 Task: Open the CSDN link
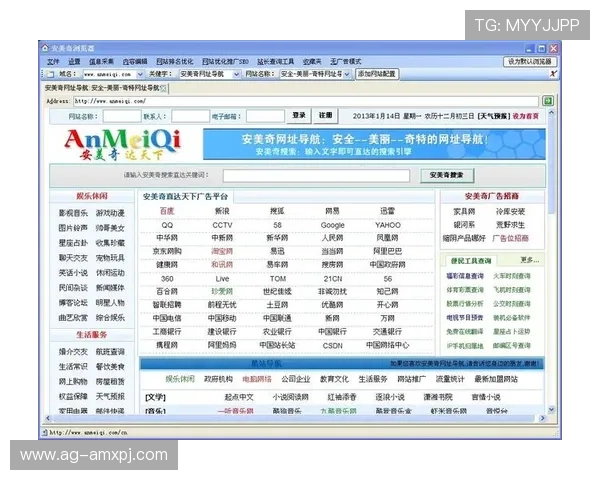(x=333, y=346)
